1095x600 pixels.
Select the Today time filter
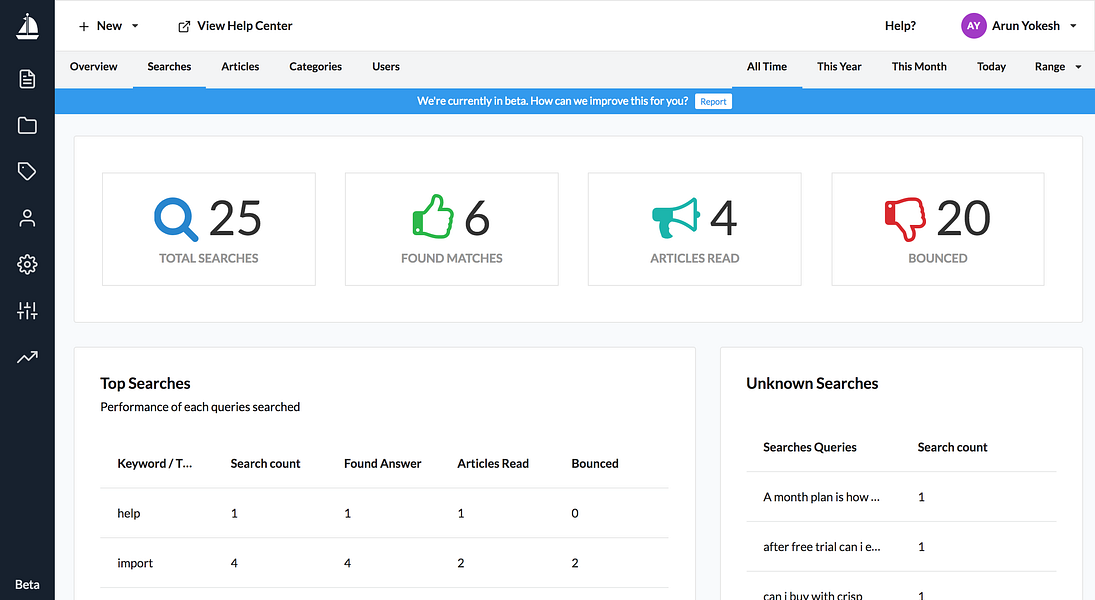click(x=991, y=66)
